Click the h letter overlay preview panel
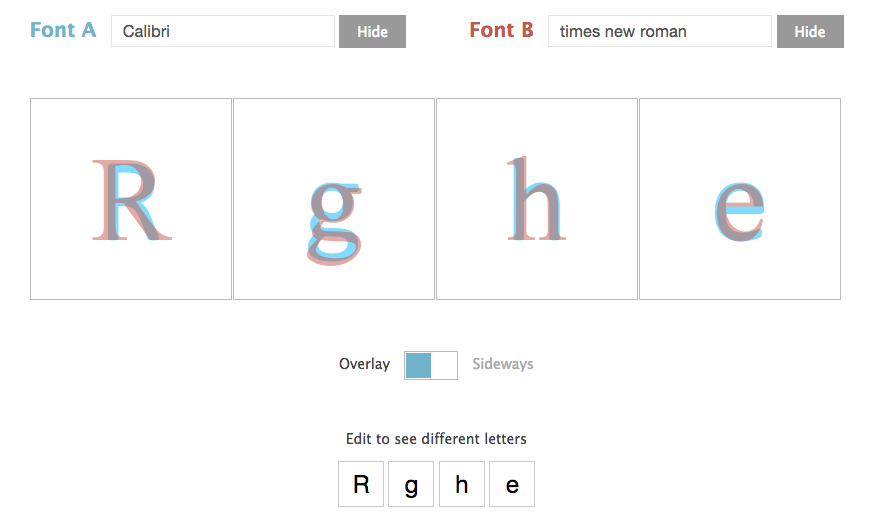 click(536, 199)
